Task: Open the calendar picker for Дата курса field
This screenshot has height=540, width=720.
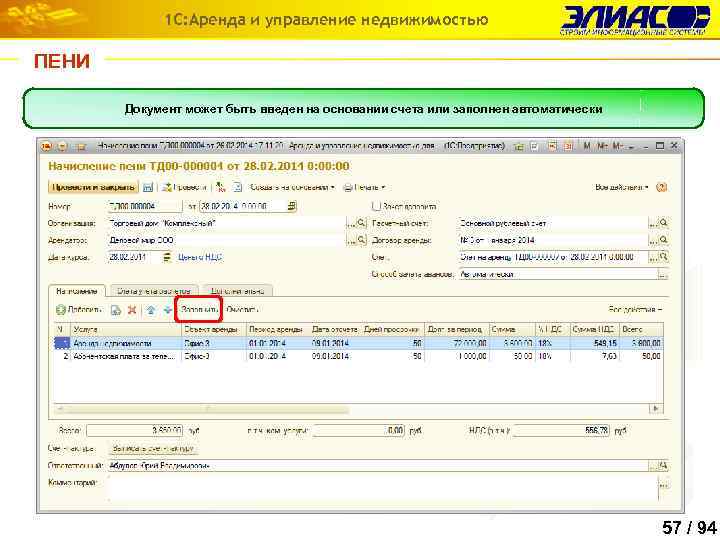Action: pyautogui.click(x=167, y=257)
